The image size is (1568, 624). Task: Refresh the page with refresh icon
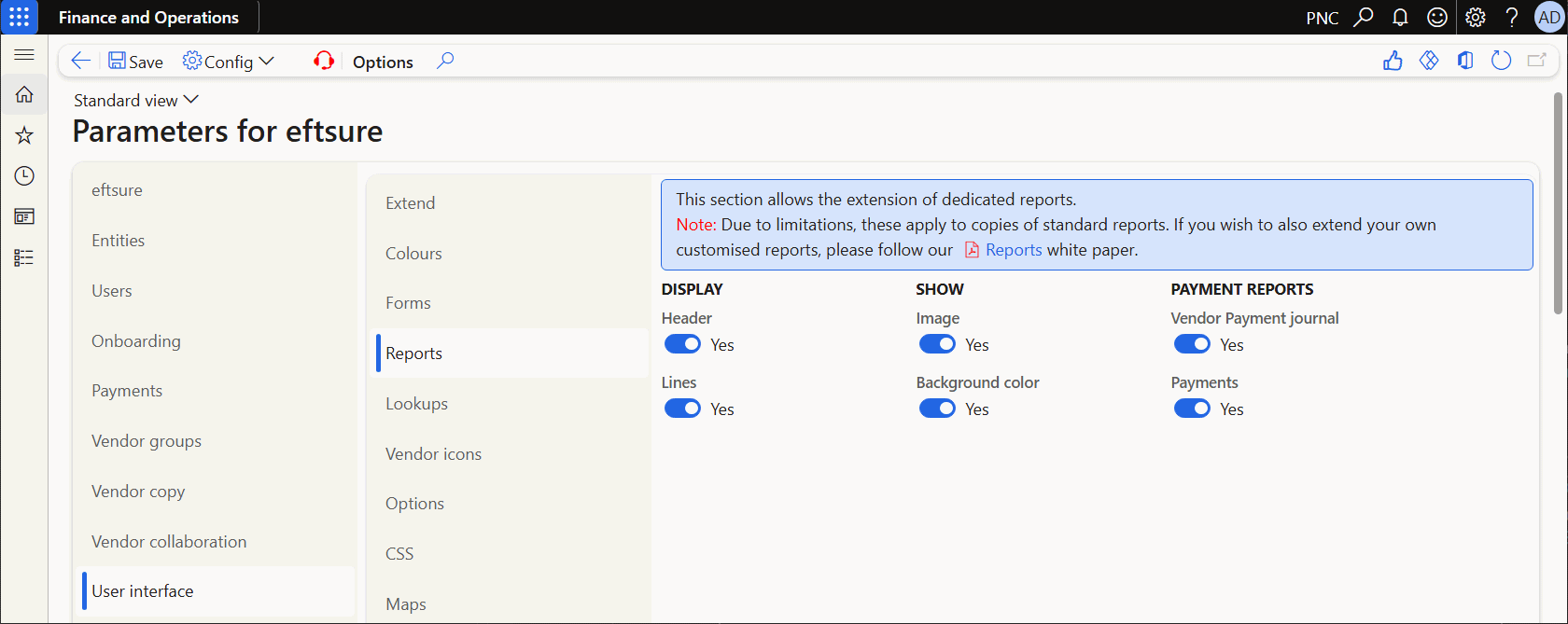tap(1501, 61)
